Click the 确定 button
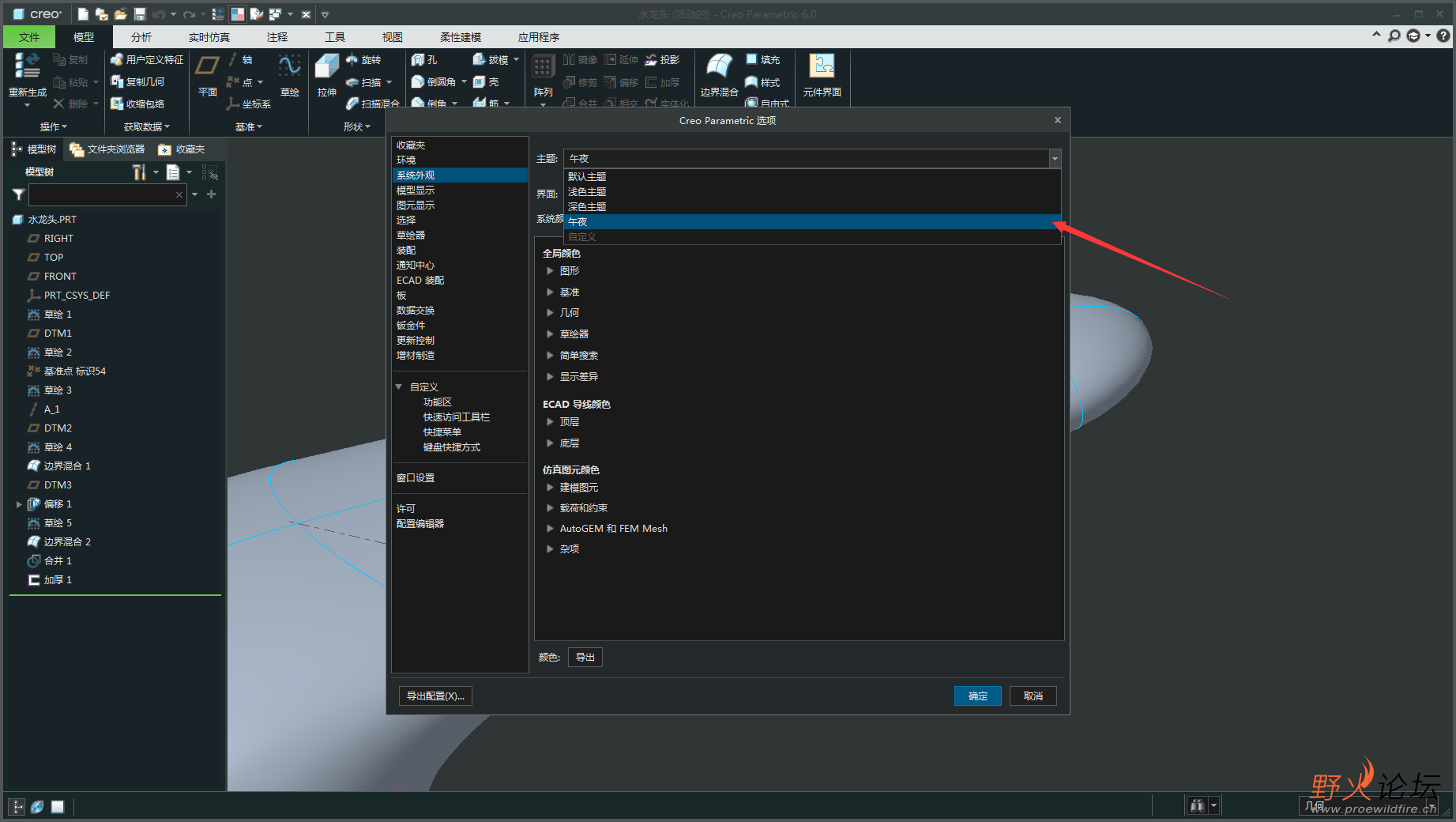The image size is (1456, 822). click(x=978, y=696)
